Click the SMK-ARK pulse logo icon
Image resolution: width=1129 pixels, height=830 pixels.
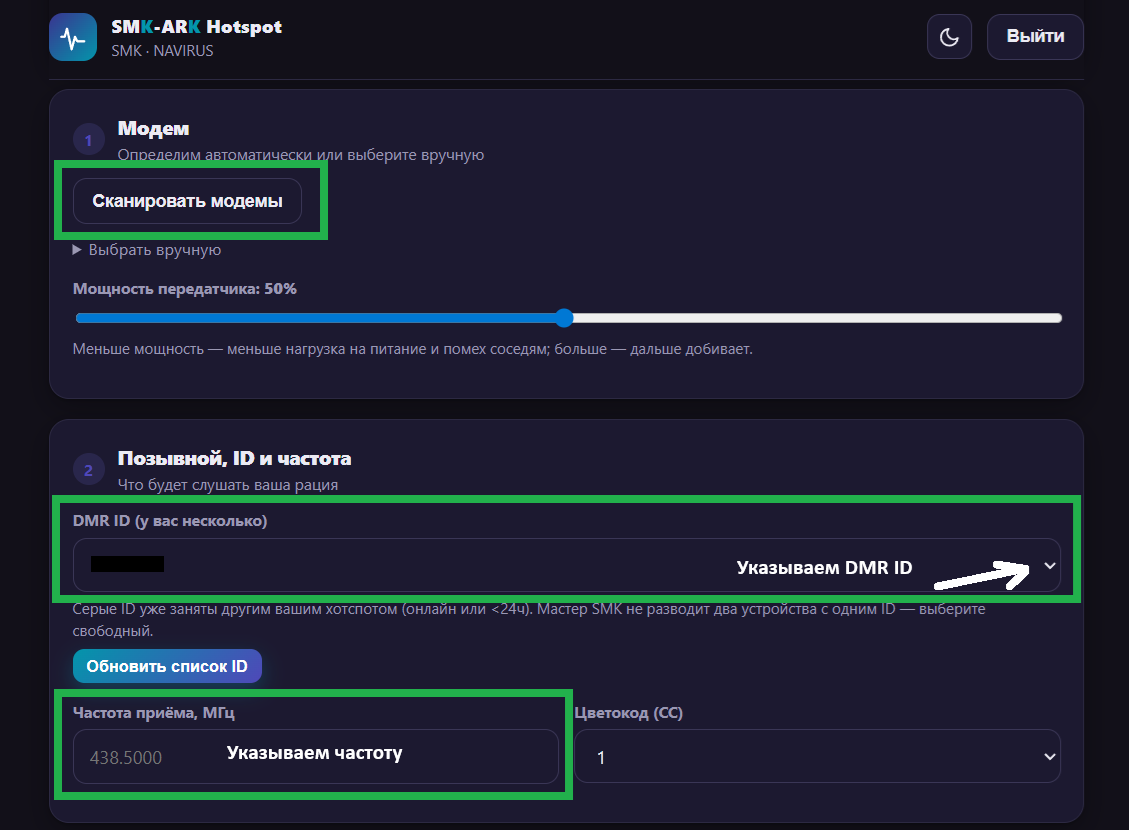(x=73, y=37)
